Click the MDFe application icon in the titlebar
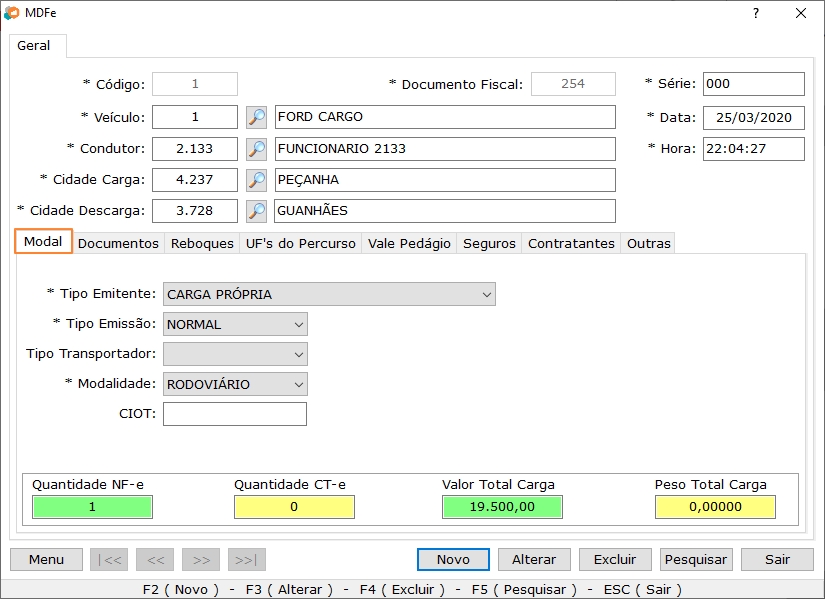The width and height of the screenshot is (825, 599). pos(14,13)
